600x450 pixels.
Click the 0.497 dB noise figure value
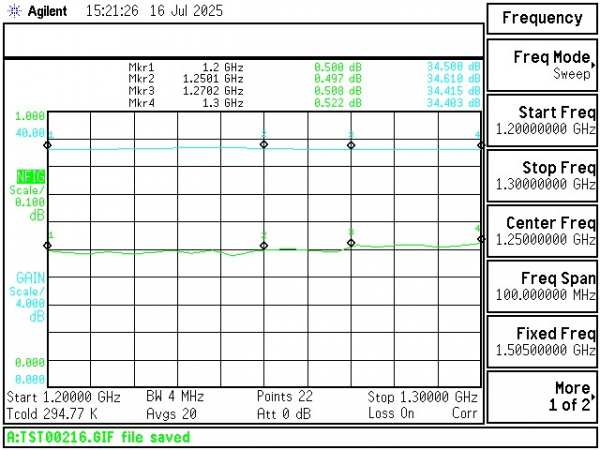coord(338,79)
